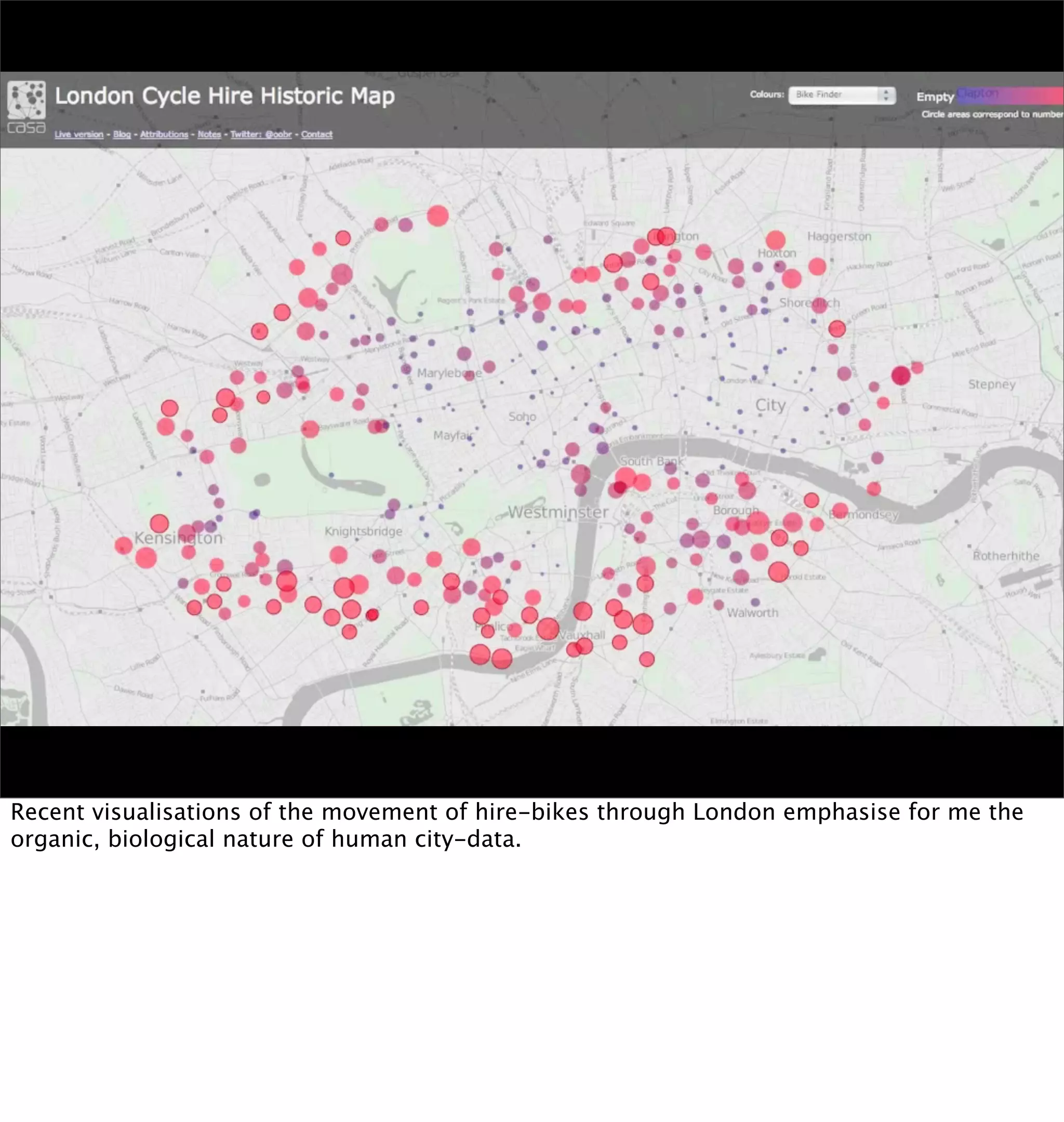Click the Circle areas correspond to number text

tap(992, 114)
